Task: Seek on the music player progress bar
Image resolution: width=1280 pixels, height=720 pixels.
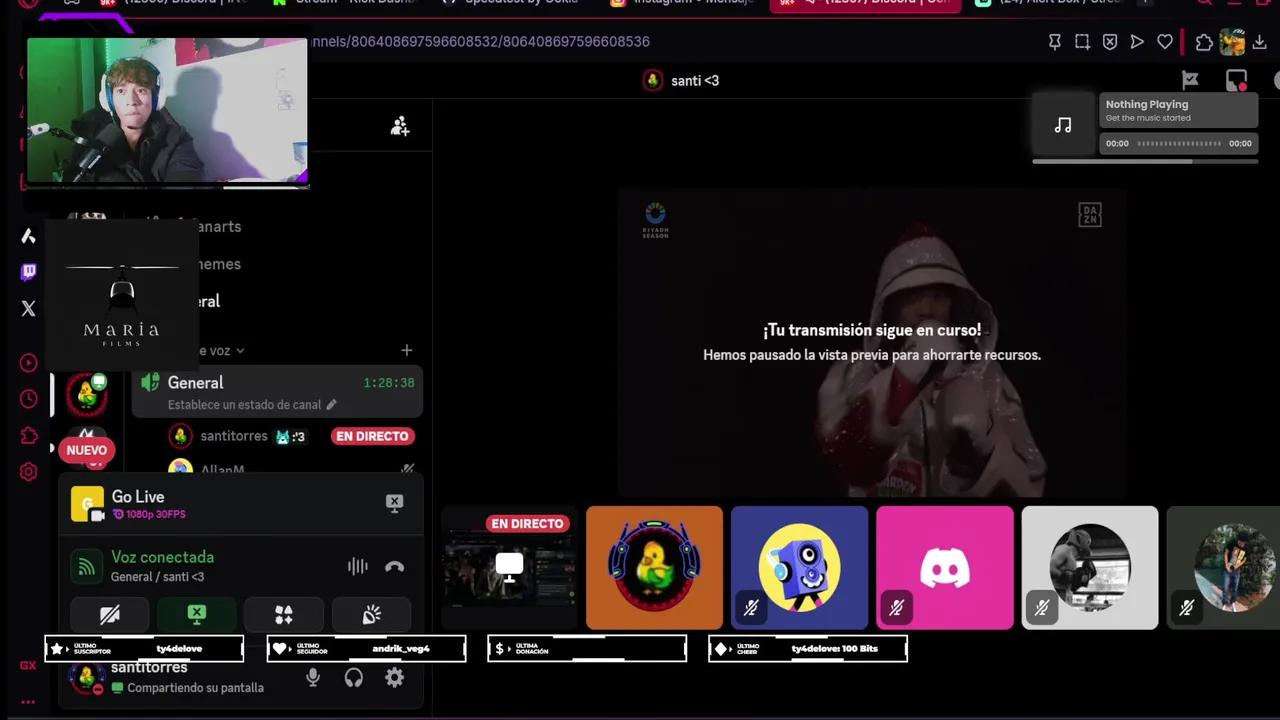Action: click(x=1179, y=144)
